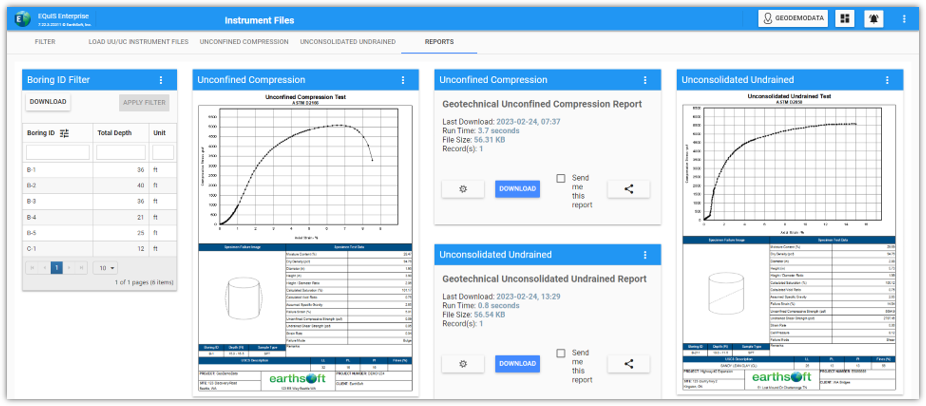926x406 pixels.
Task: Go to first page in Boring grid pager
Action: click(32, 268)
